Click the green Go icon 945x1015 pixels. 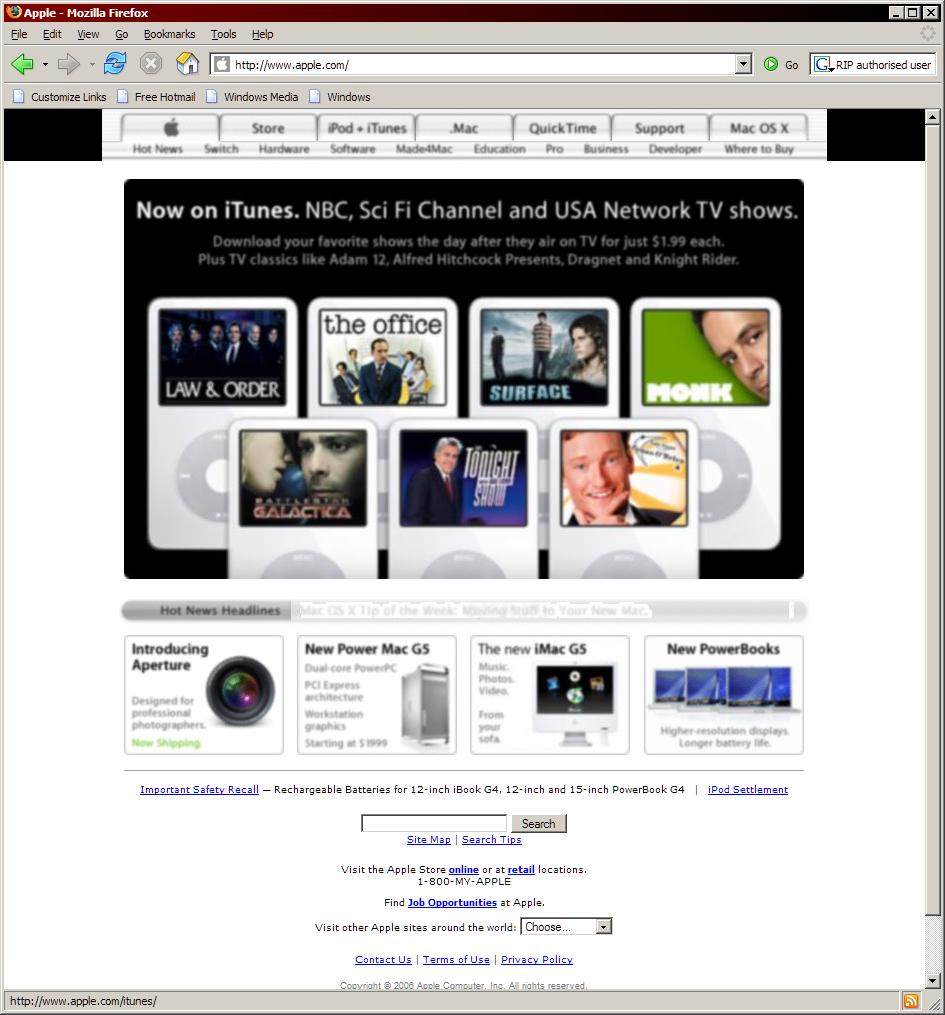click(x=771, y=64)
